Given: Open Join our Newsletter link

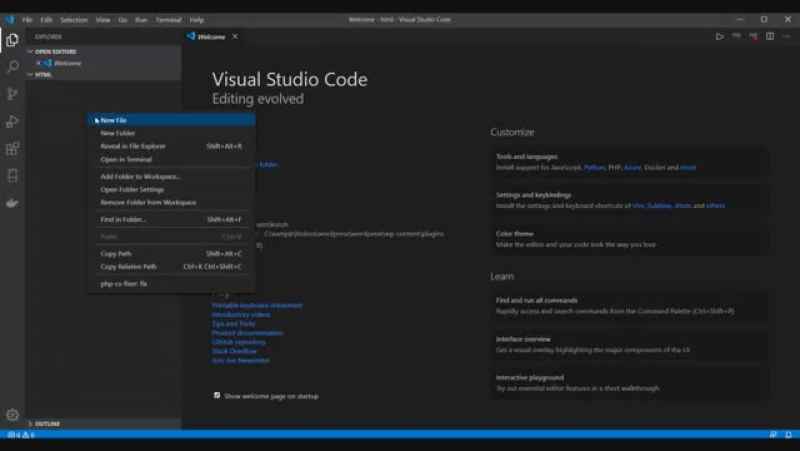Looking at the screenshot, I should [241, 360].
